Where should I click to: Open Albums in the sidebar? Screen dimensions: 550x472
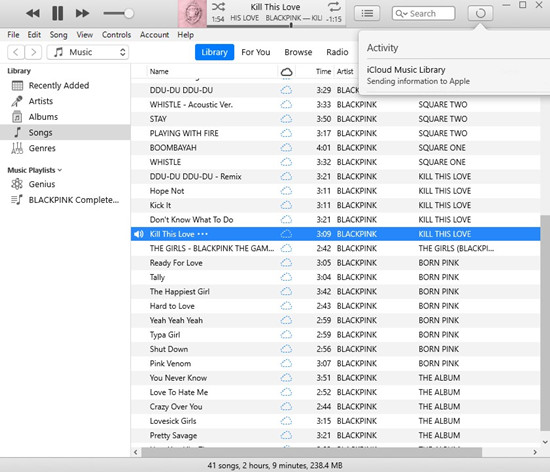(x=43, y=117)
